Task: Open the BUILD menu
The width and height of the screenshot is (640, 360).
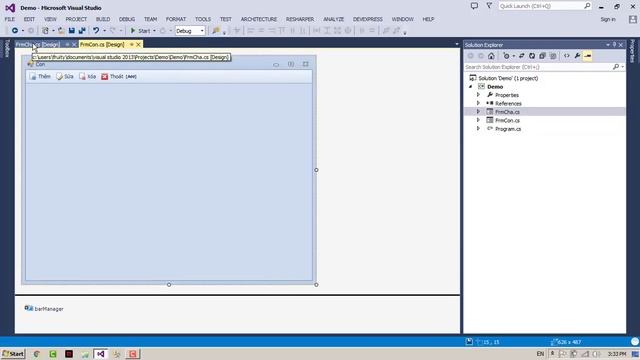Action: pos(103,19)
